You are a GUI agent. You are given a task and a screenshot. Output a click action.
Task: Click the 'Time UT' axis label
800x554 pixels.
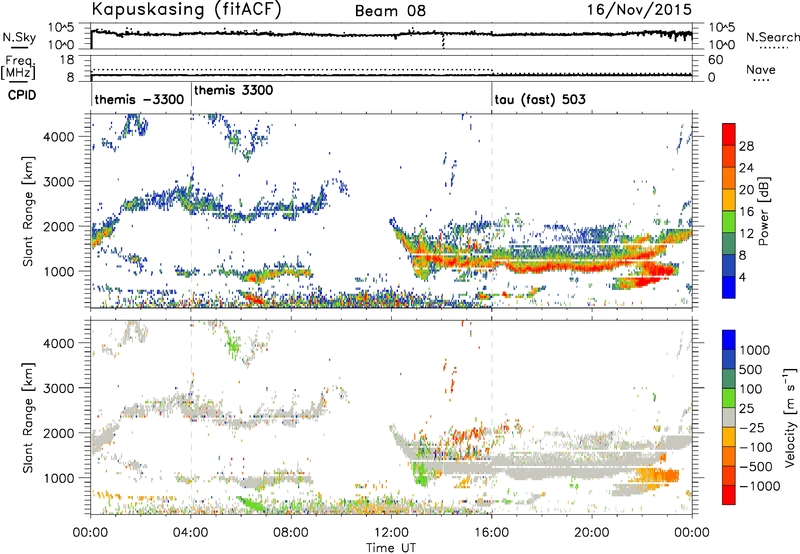(x=391, y=548)
